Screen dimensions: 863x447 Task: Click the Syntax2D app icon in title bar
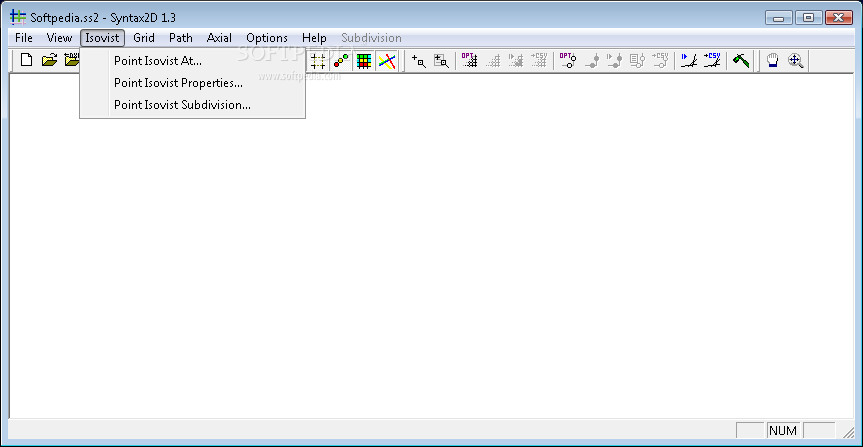[x=18, y=17]
